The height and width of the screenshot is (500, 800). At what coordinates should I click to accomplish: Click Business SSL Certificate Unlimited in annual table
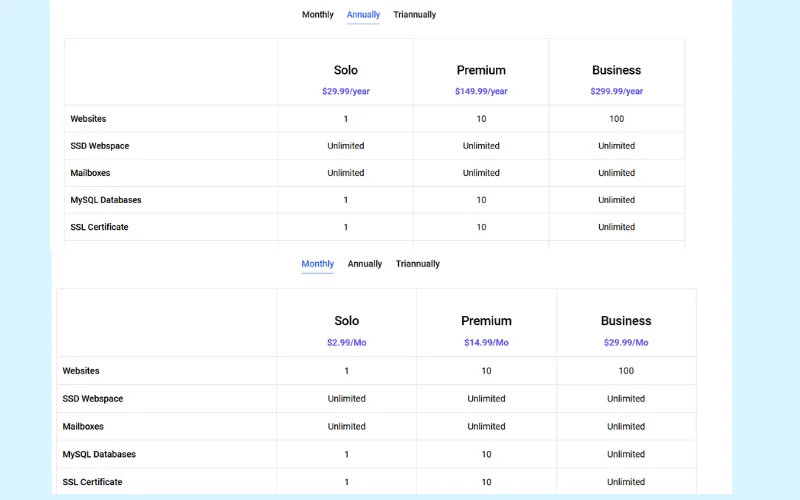coord(616,227)
